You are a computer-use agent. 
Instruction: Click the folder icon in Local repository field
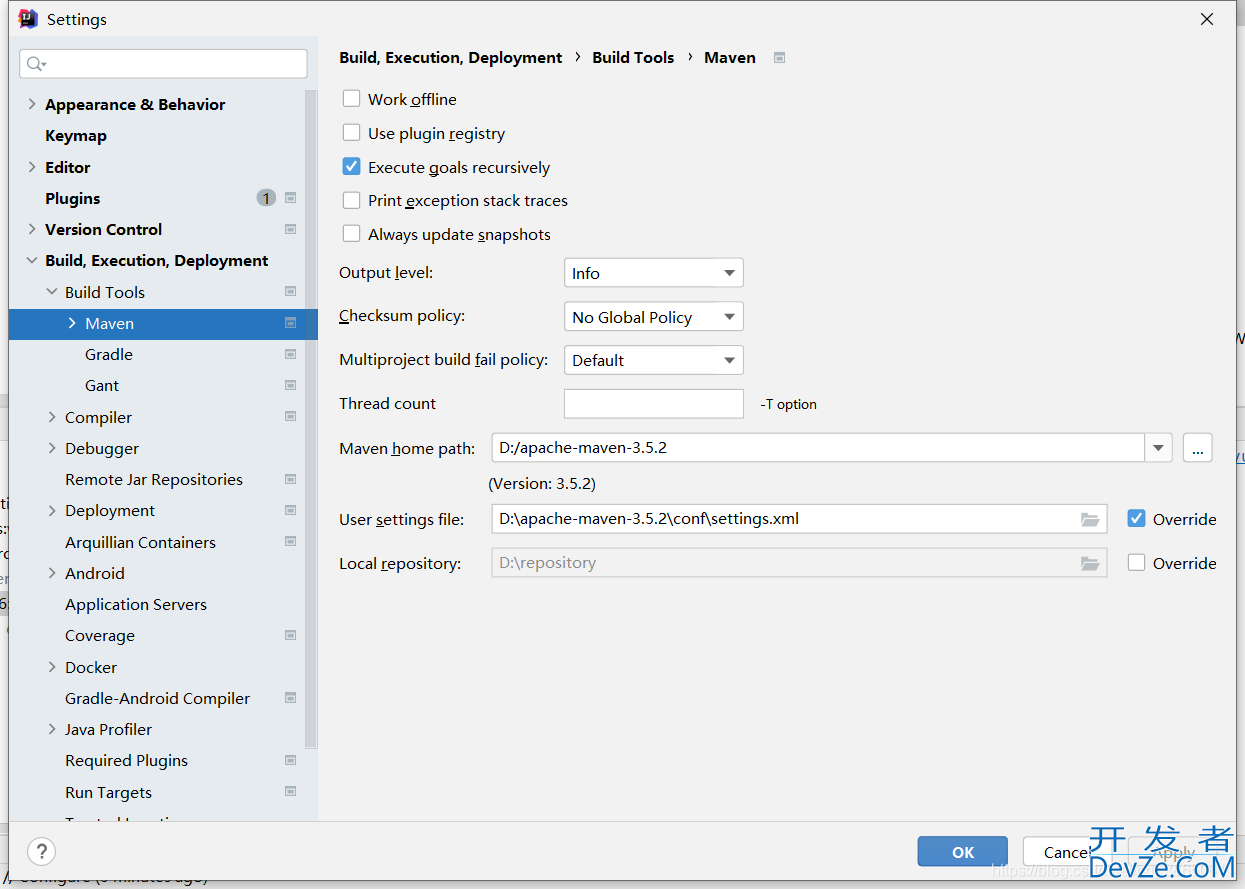click(x=1090, y=563)
